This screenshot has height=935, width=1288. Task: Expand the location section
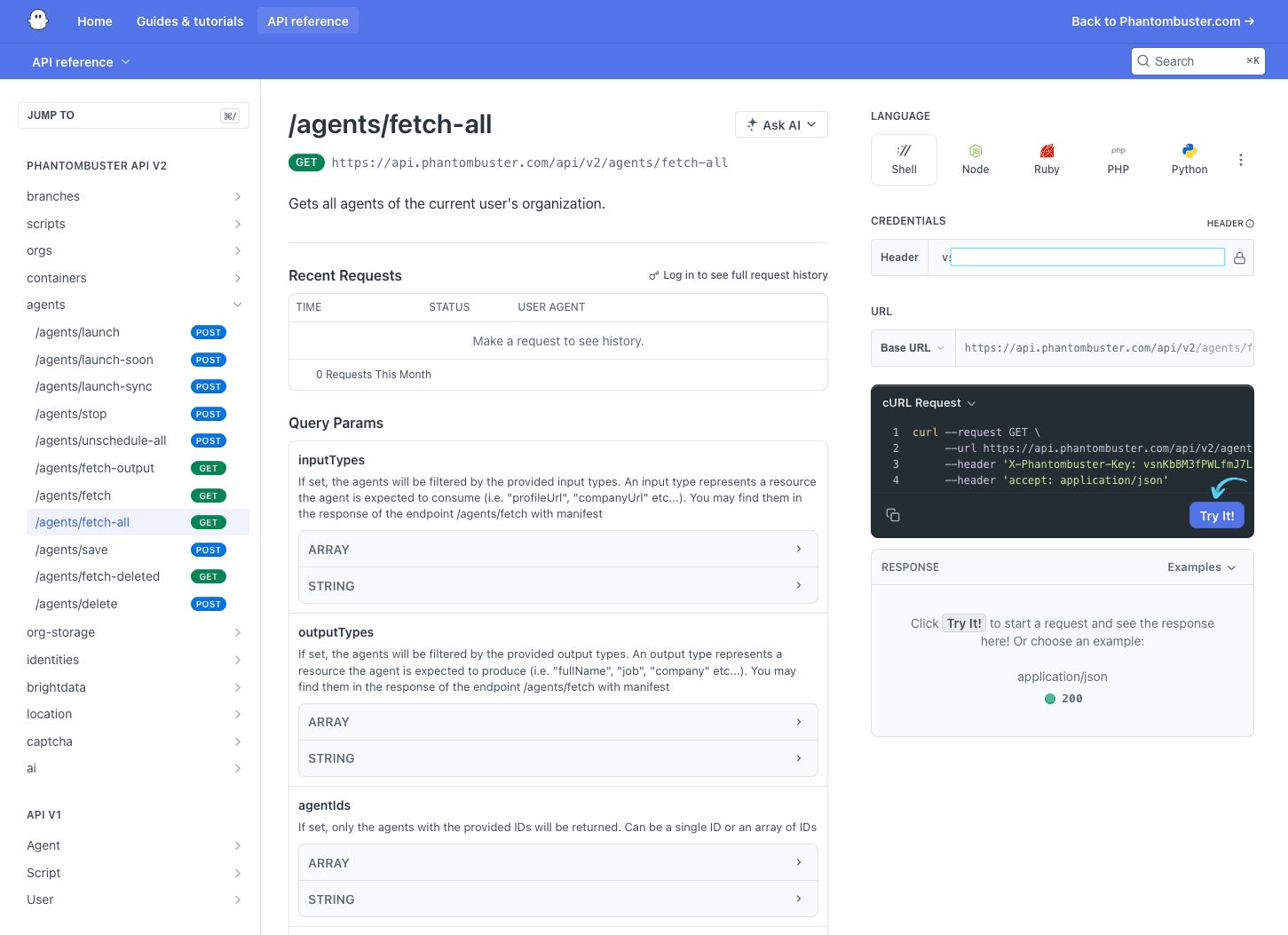pos(138,714)
